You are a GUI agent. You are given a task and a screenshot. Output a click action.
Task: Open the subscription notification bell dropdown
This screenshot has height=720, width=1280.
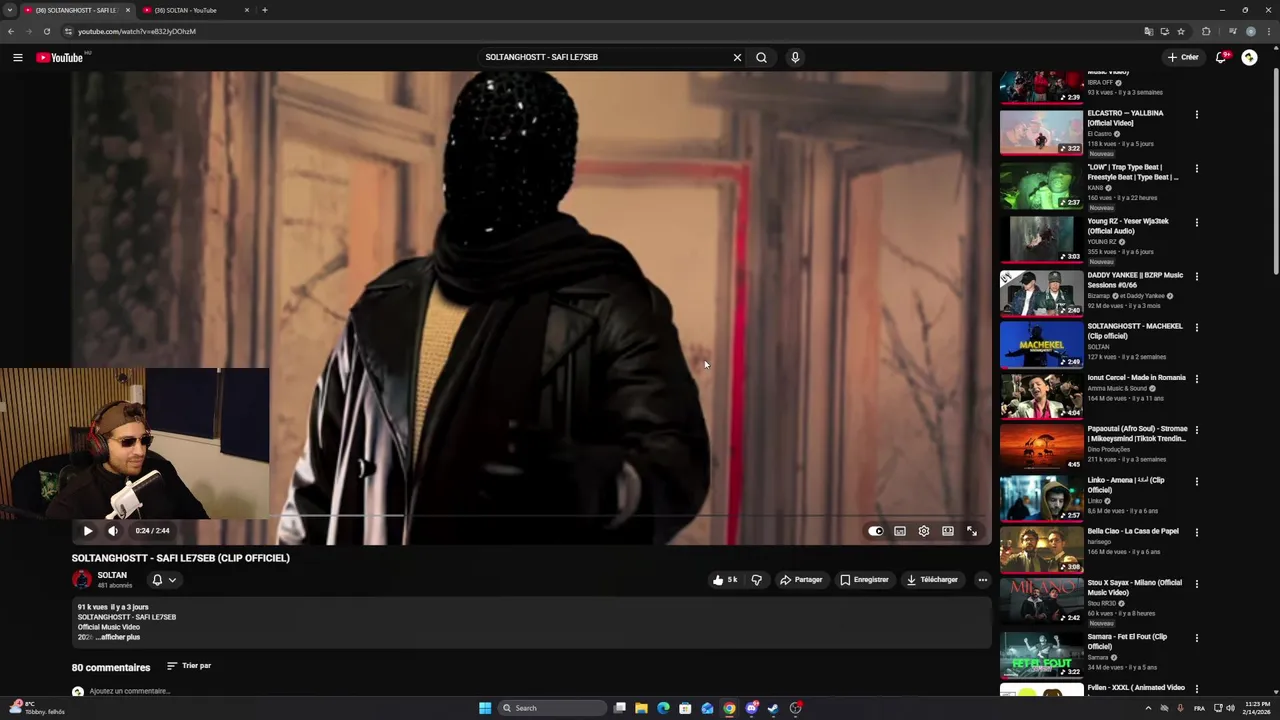click(x=163, y=580)
